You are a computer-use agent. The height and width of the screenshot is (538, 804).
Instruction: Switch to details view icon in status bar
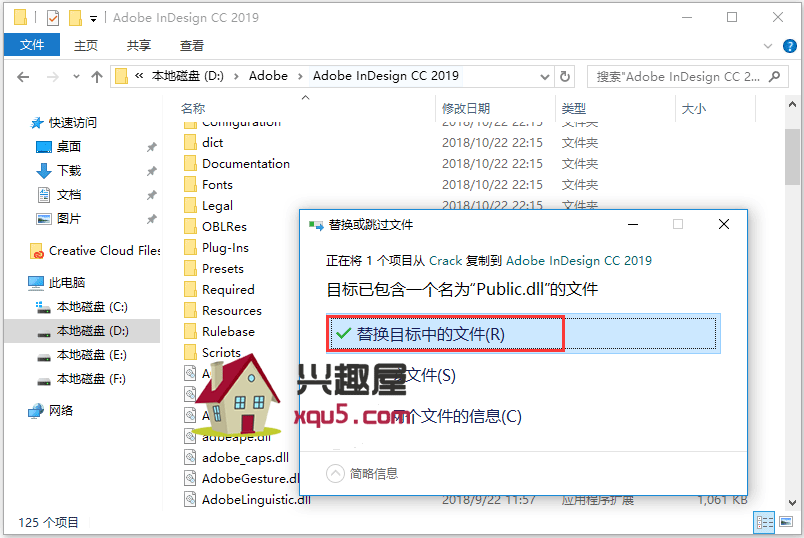tap(765, 523)
